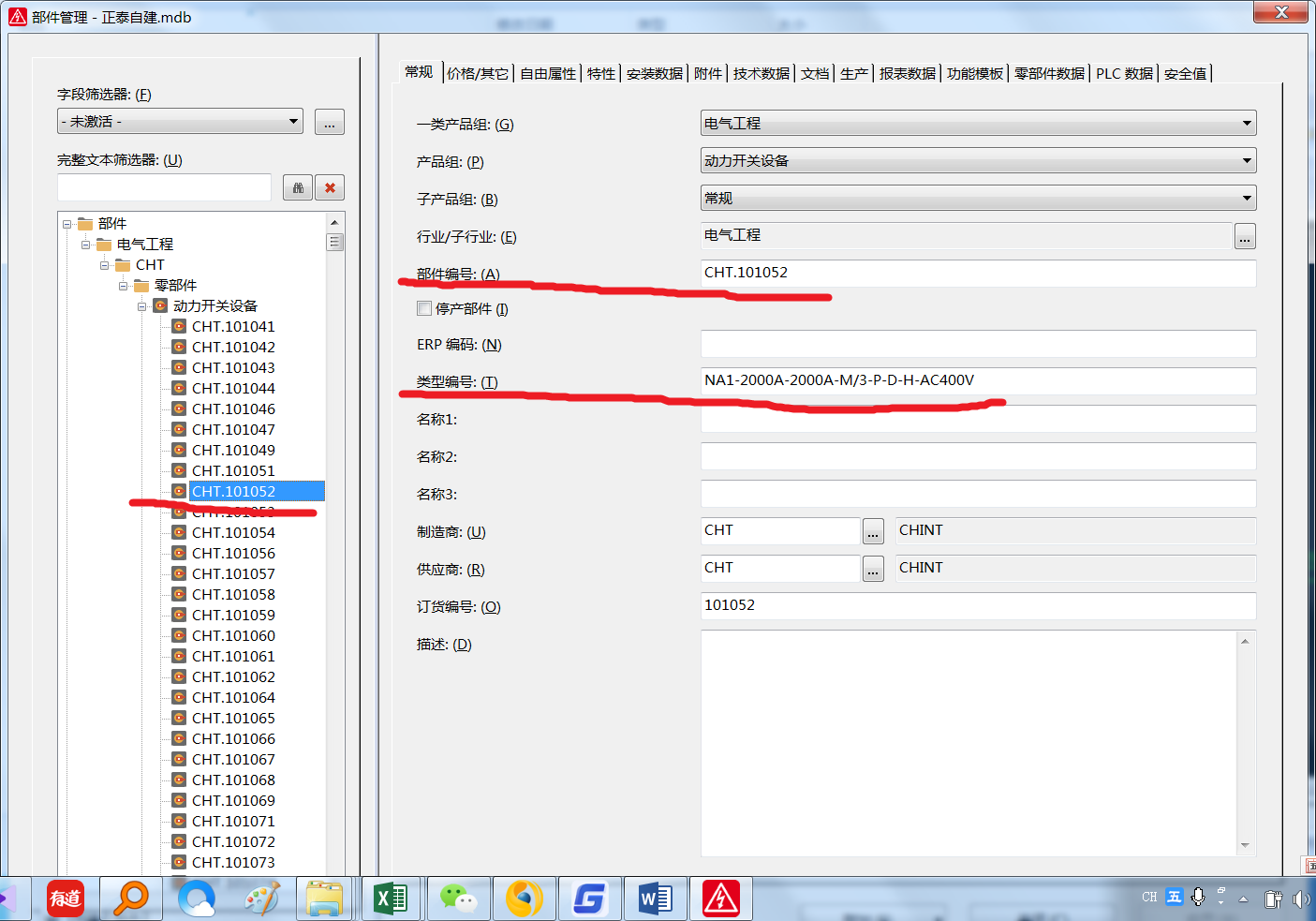Image resolution: width=1316 pixels, height=921 pixels.
Task: Click the part icon beside CHT.101041
Action: click(x=179, y=326)
